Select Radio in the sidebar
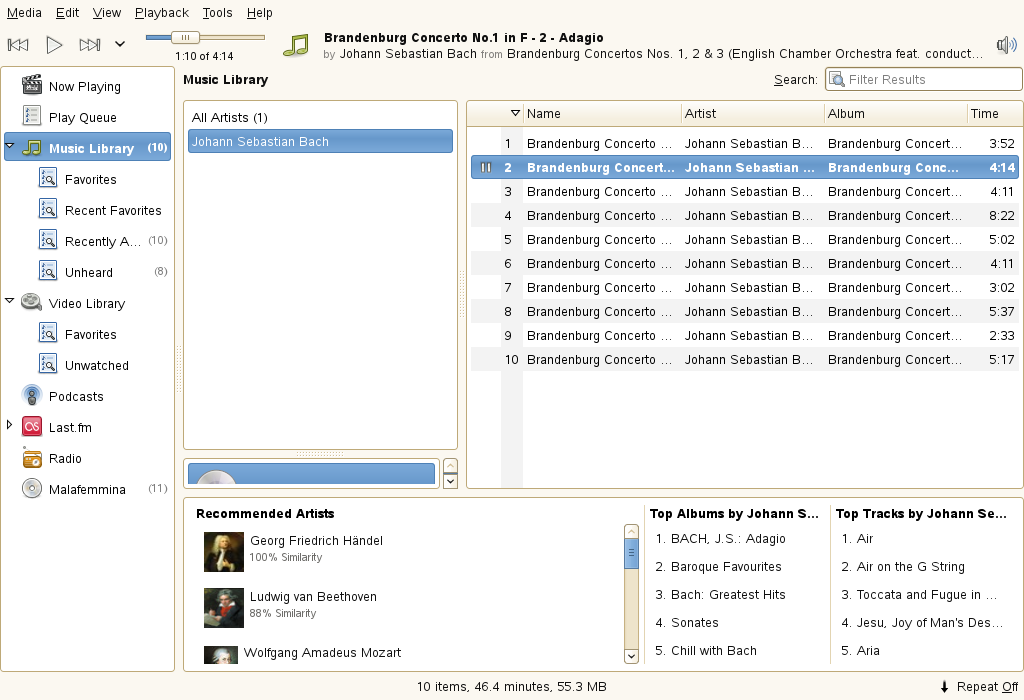The image size is (1024, 700). coord(65,458)
